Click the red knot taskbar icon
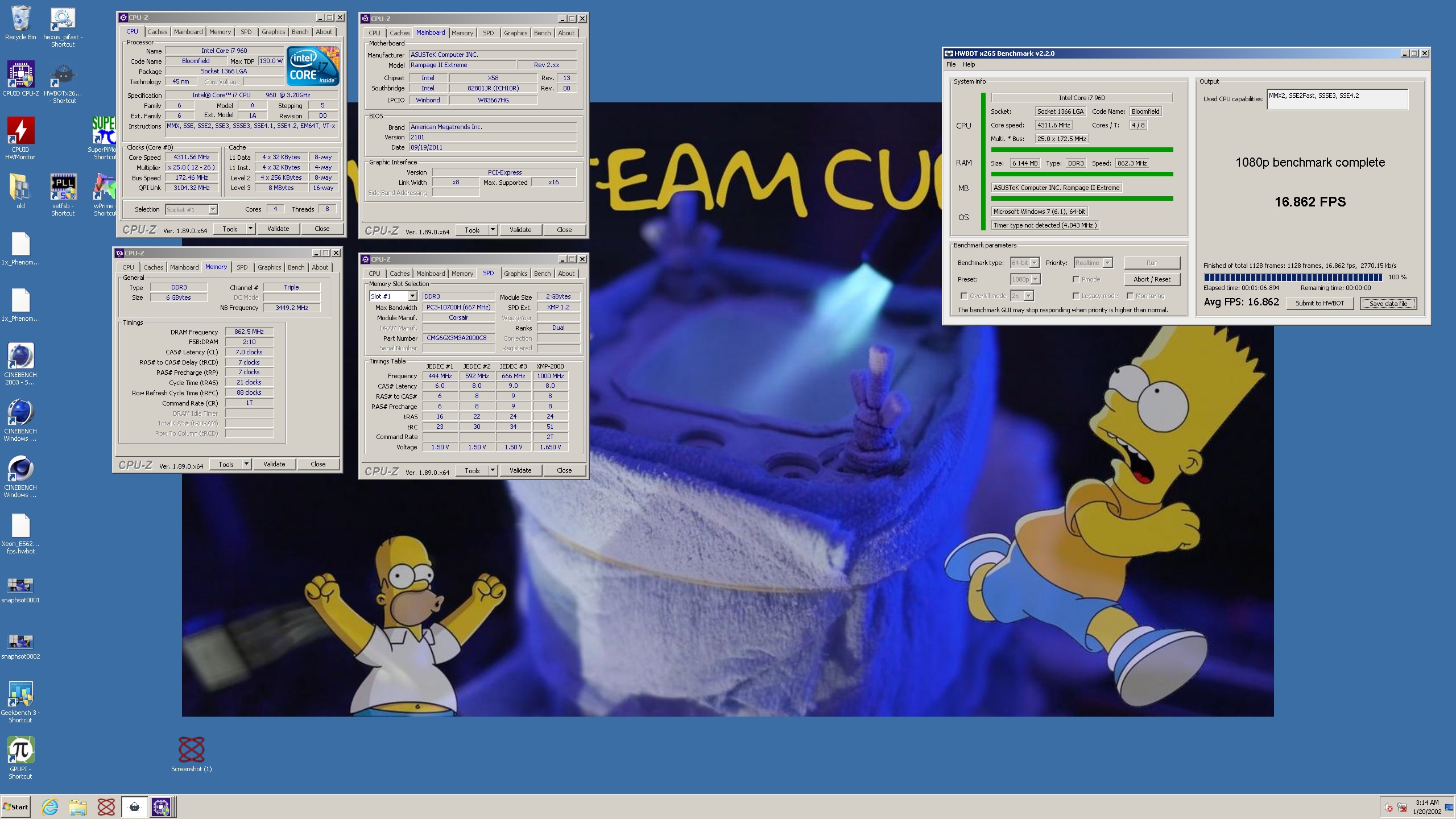1456x819 pixels. [106, 806]
